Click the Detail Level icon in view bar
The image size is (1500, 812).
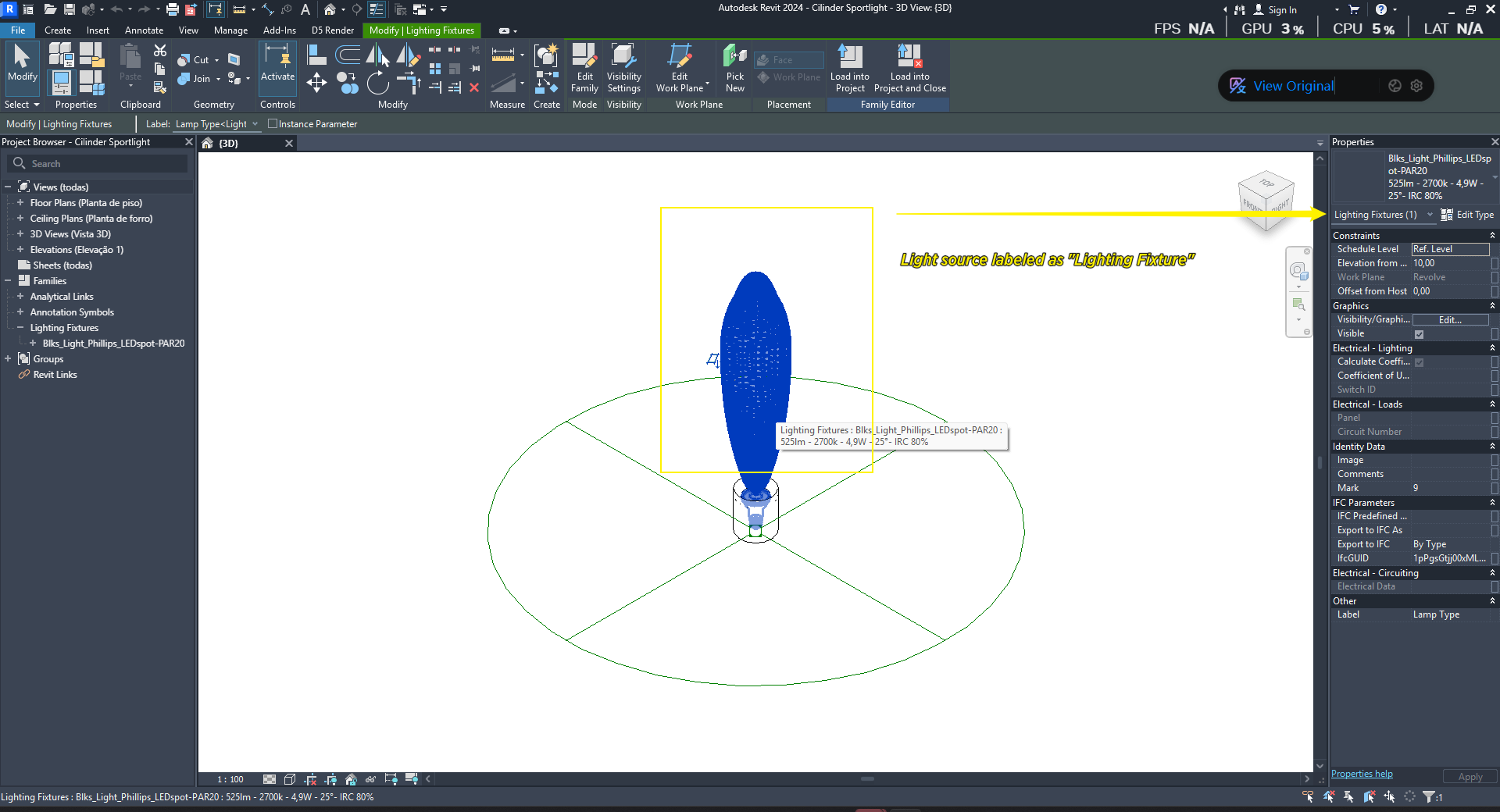[270, 779]
